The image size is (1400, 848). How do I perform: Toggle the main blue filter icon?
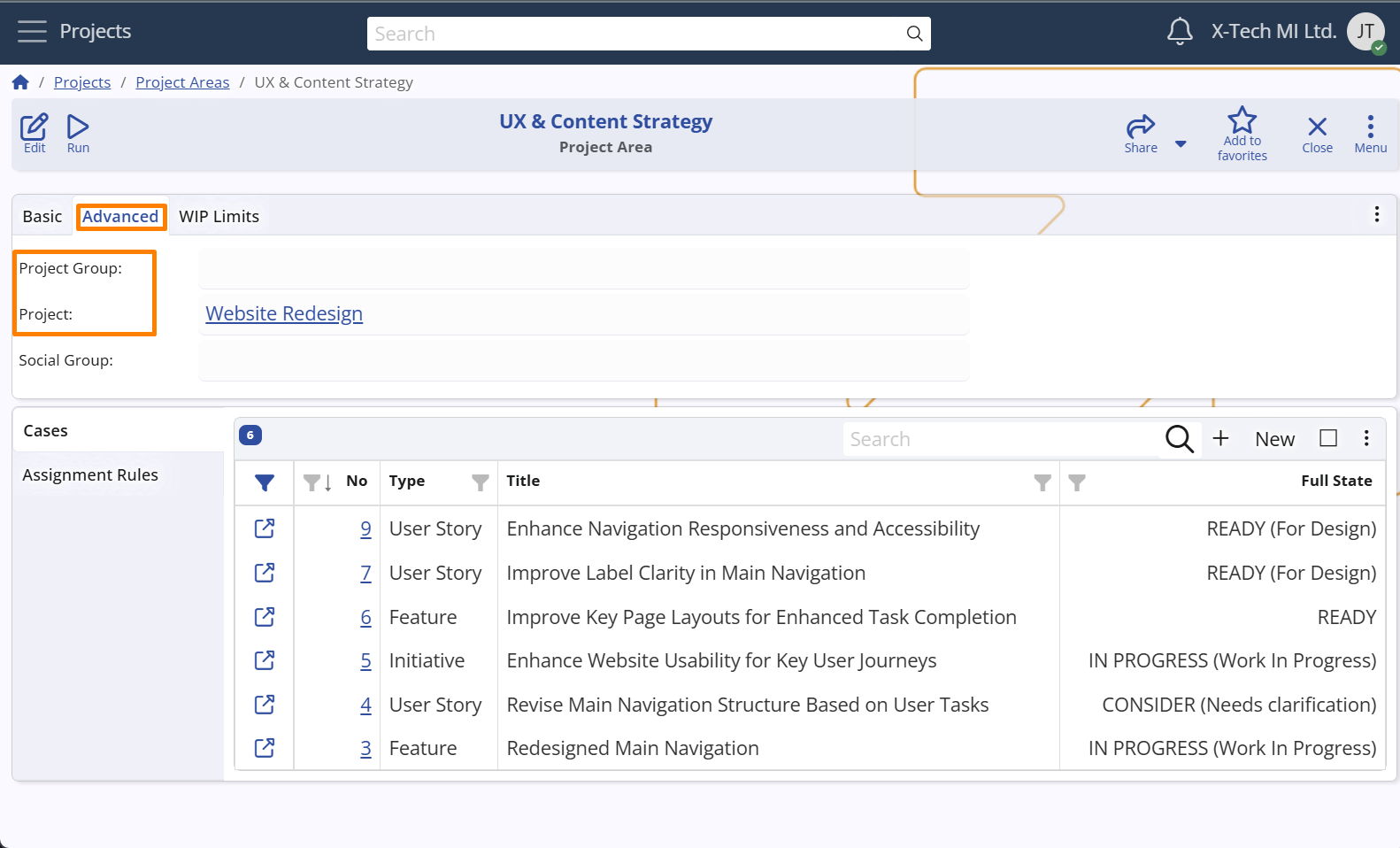[x=264, y=482]
